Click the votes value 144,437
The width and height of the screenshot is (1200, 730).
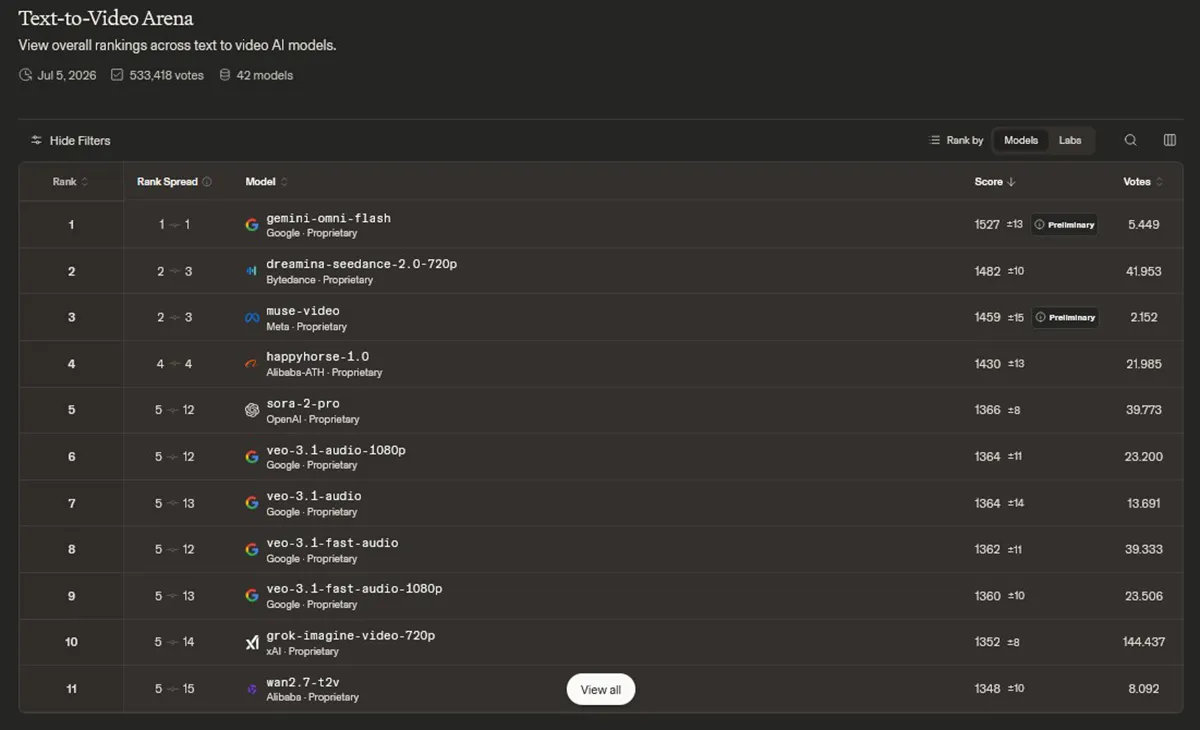point(1144,642)
